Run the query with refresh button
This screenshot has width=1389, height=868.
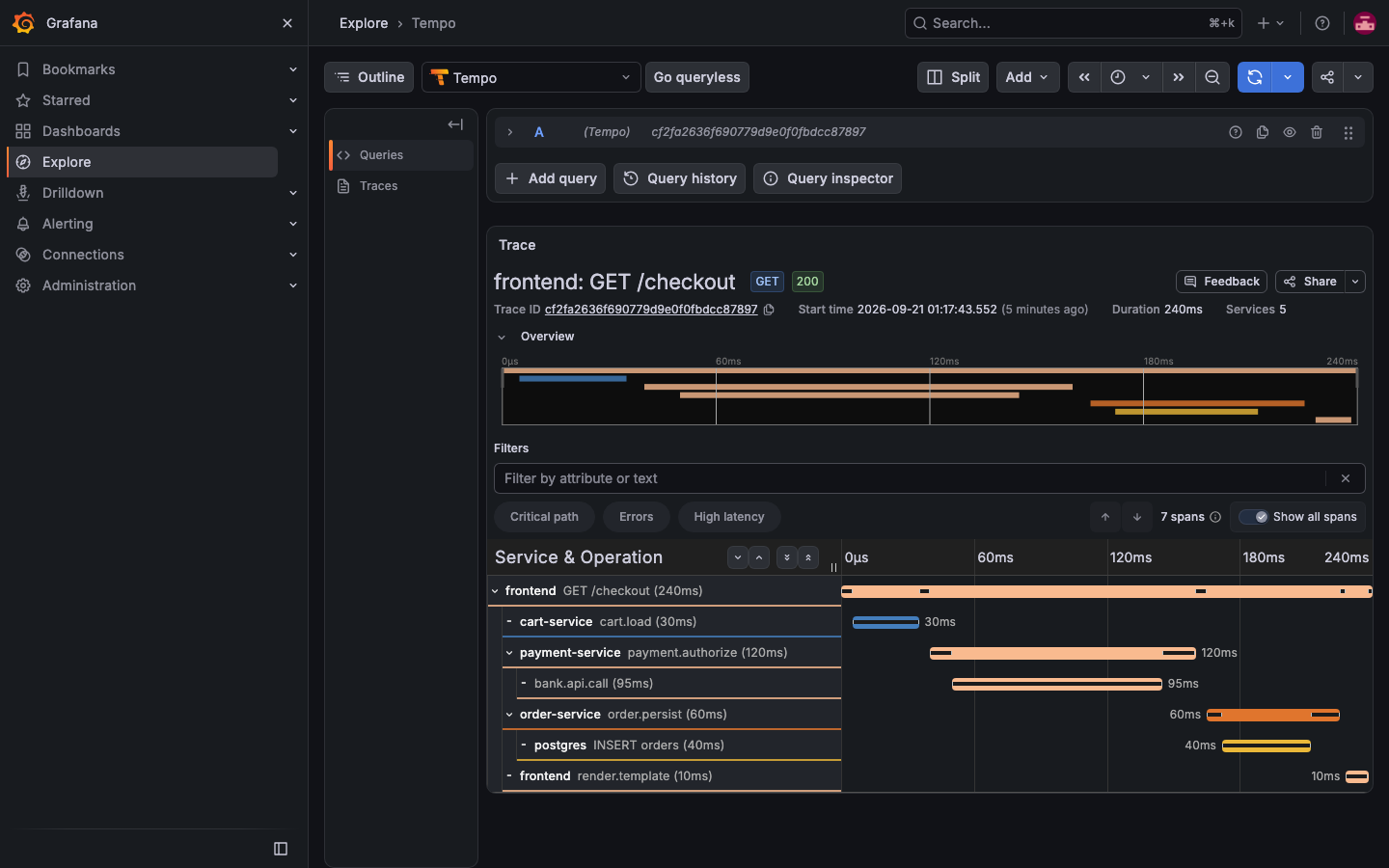click(x=1255, y=77)
